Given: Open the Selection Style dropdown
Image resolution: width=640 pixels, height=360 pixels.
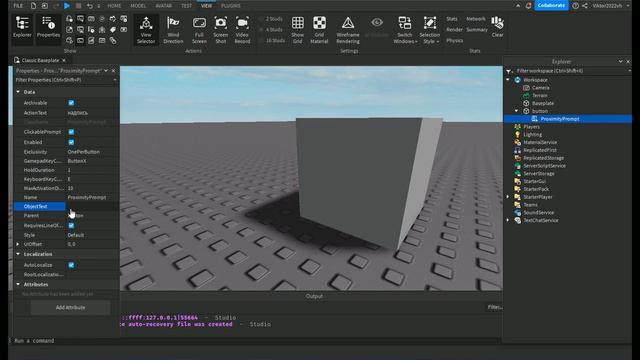Looking at the screenshot, I should pos(429,30).
